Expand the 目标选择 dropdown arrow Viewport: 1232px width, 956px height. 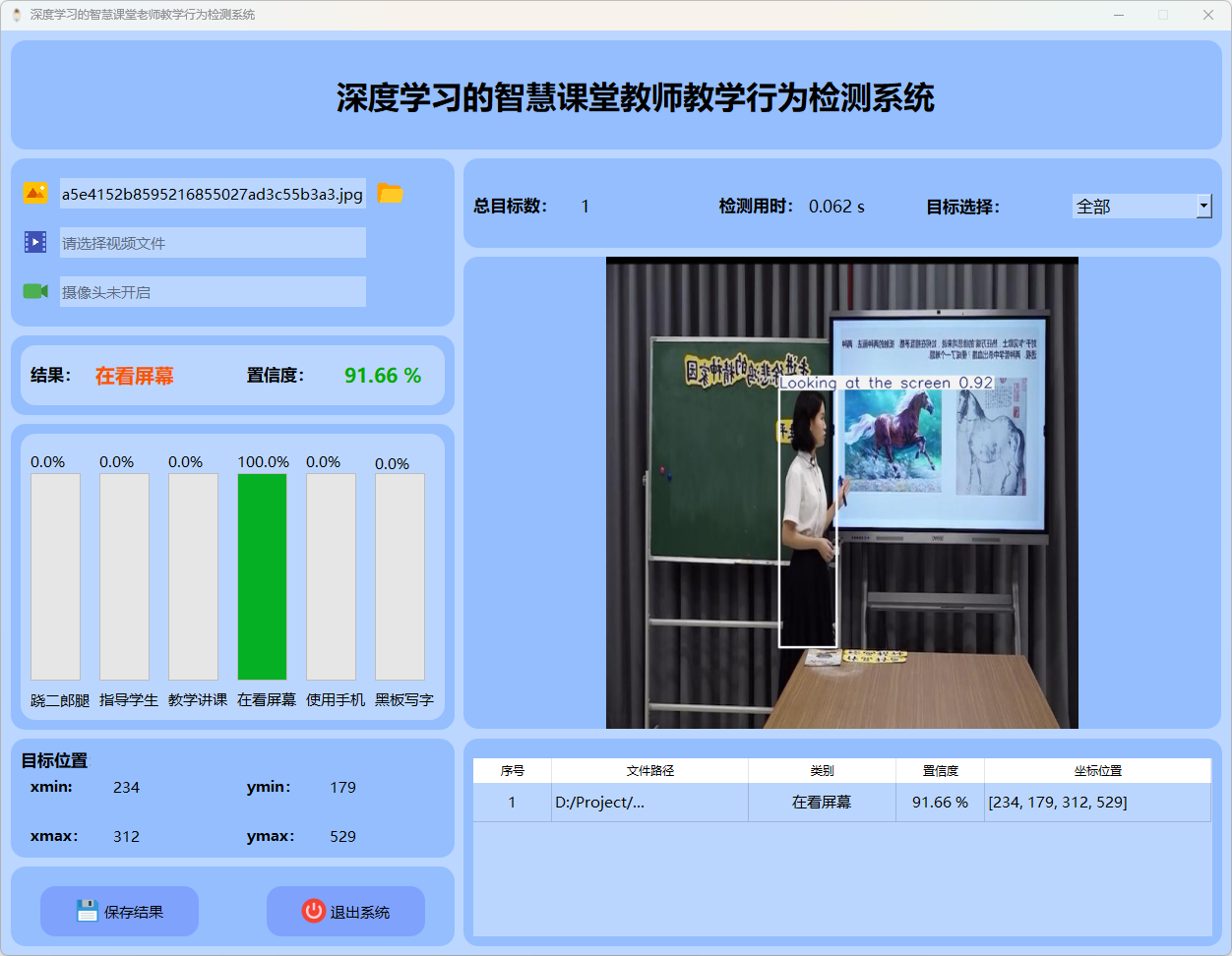click(x=1203, y=207)
